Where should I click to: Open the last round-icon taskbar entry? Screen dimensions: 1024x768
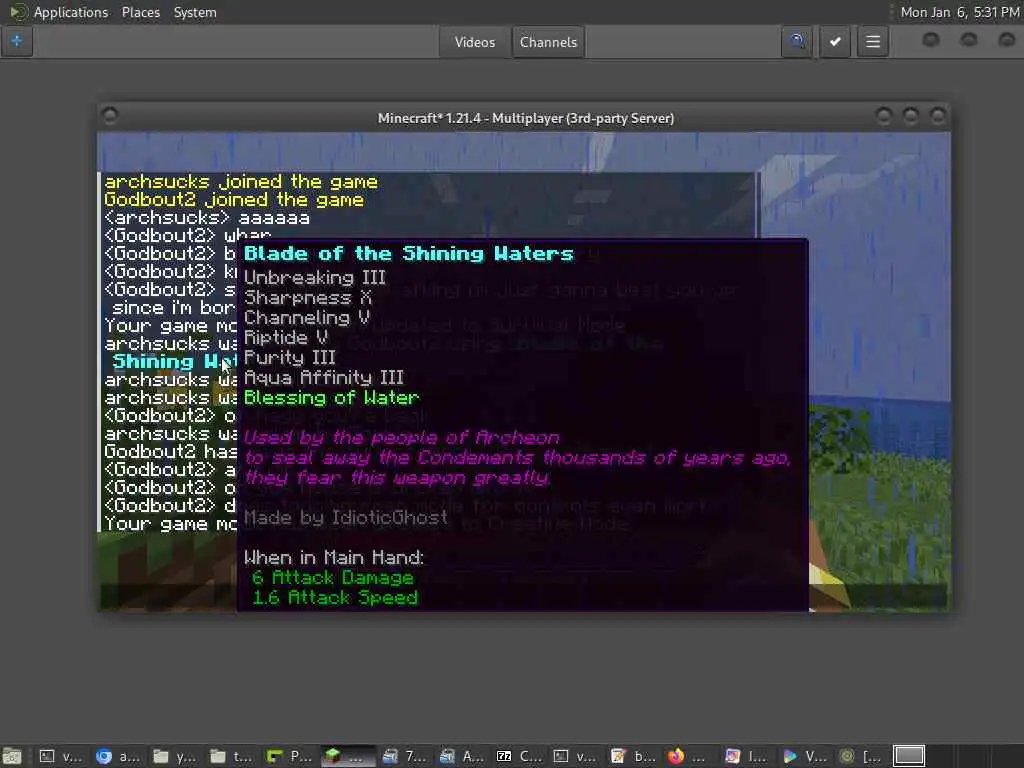[x=860, y=756]
